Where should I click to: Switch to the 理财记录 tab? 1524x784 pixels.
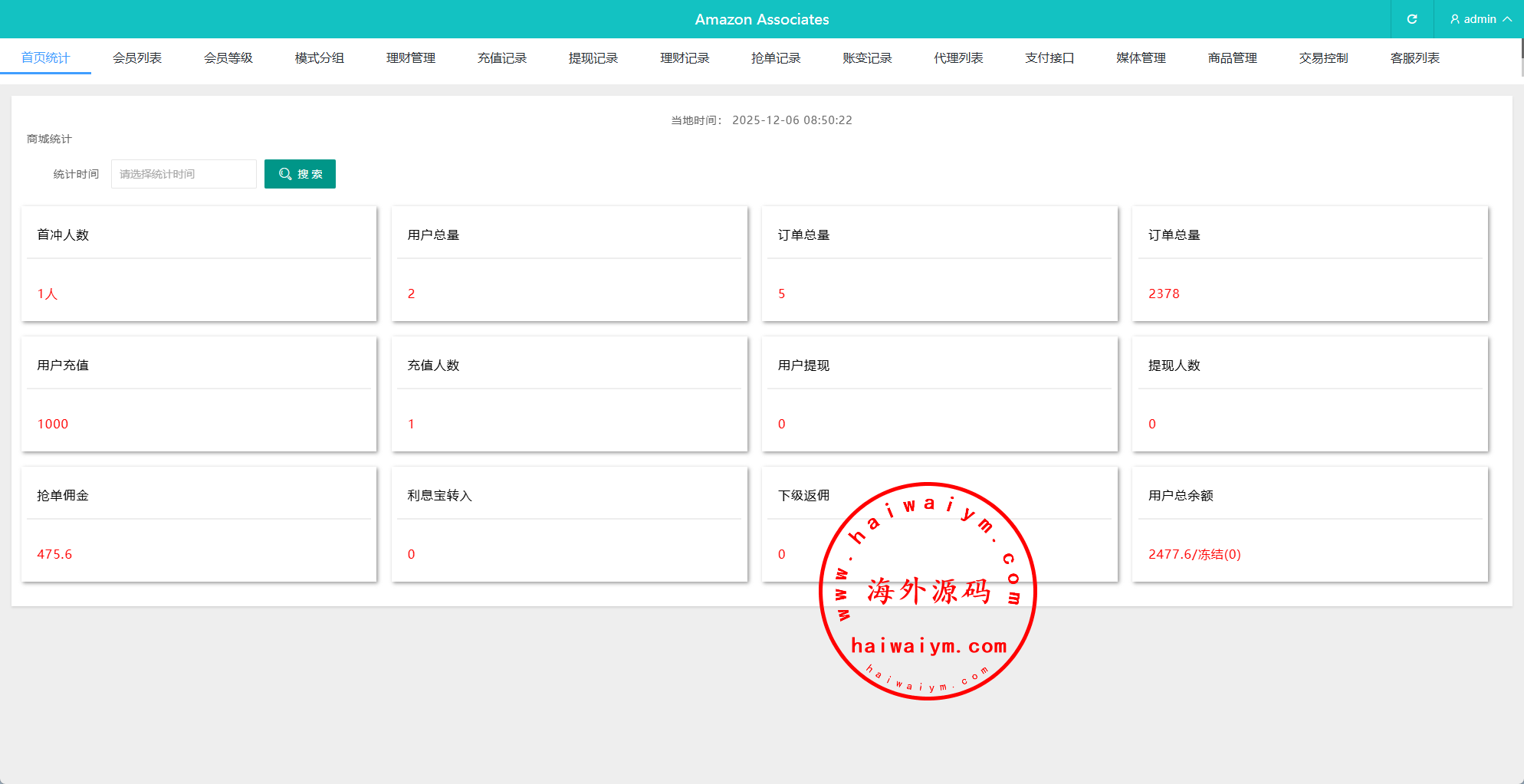click(685, 58)
